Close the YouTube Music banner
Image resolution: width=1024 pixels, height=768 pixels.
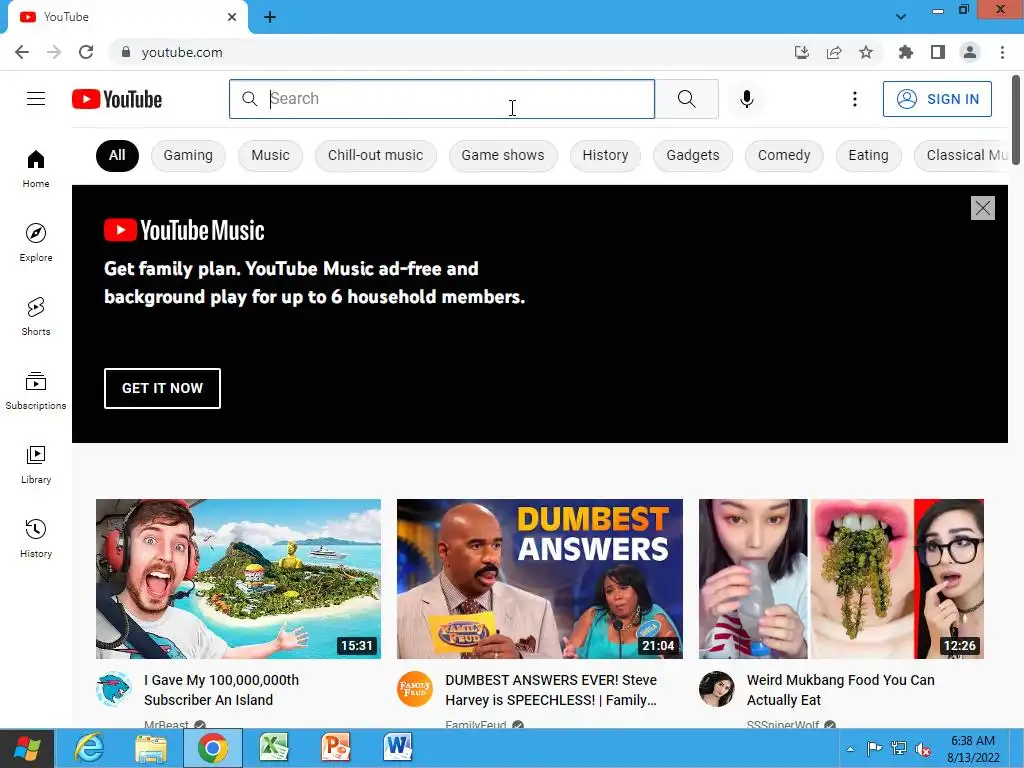pyautogui.click(x=982, y=208)
